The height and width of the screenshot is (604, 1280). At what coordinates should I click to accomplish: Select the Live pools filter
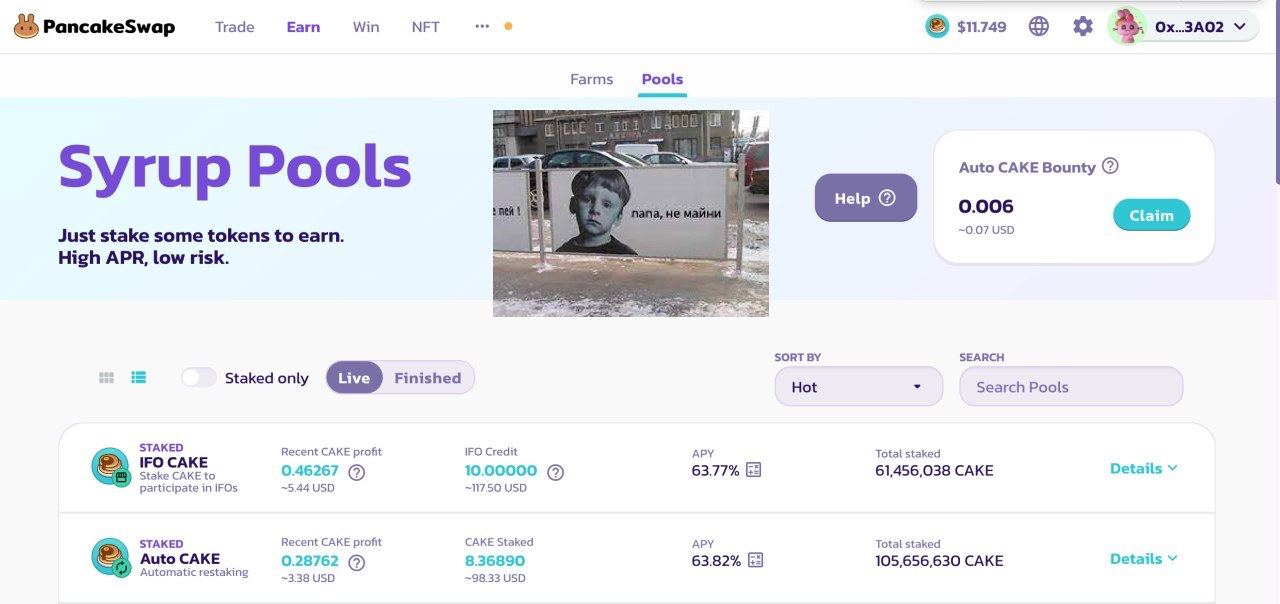tap(354, 378)
